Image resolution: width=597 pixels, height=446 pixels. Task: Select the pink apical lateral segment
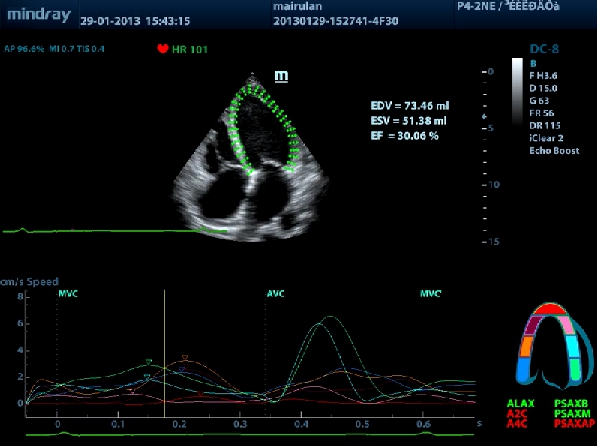[566, 324]
